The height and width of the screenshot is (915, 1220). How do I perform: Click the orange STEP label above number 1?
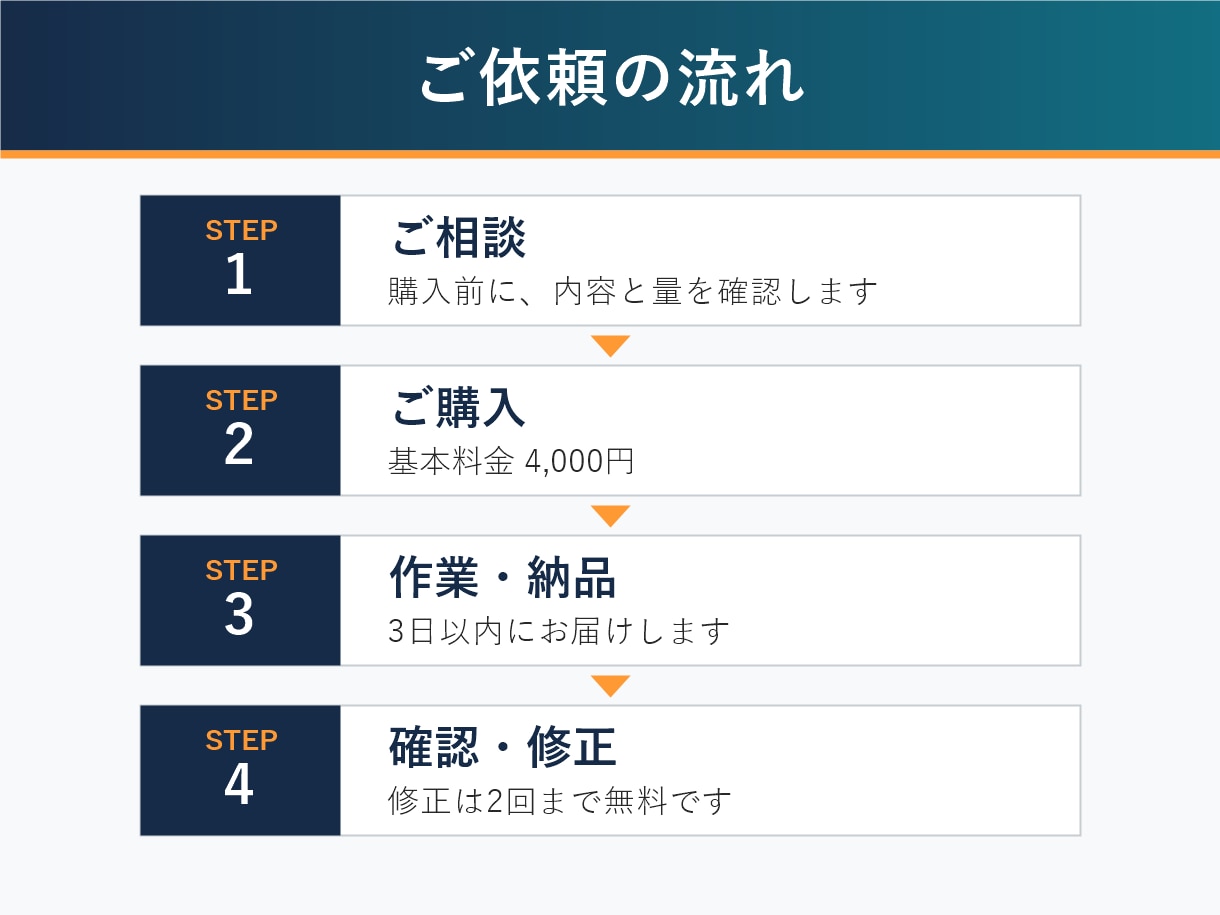[241, 231]
